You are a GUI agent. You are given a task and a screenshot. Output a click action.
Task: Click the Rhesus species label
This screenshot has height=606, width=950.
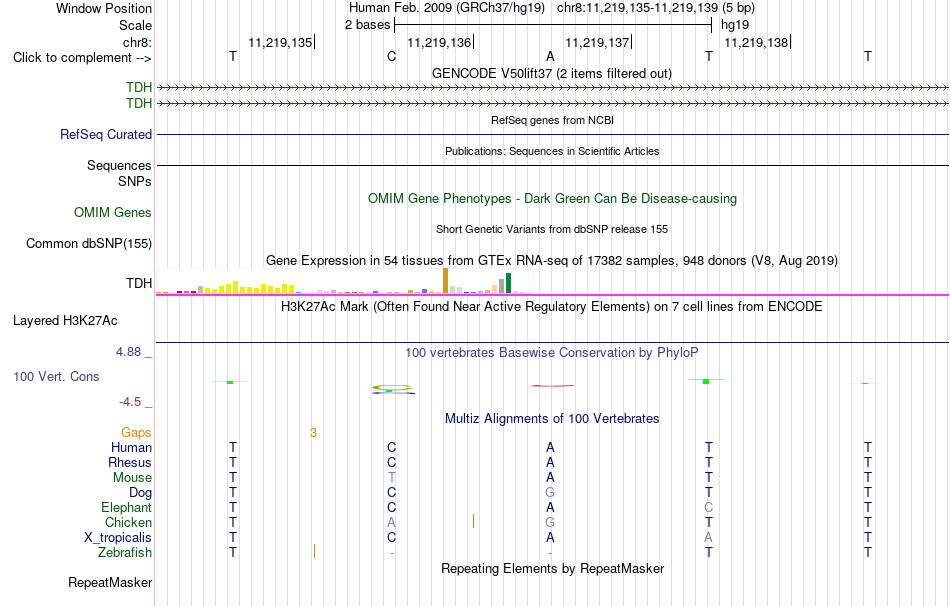[130, 462]
